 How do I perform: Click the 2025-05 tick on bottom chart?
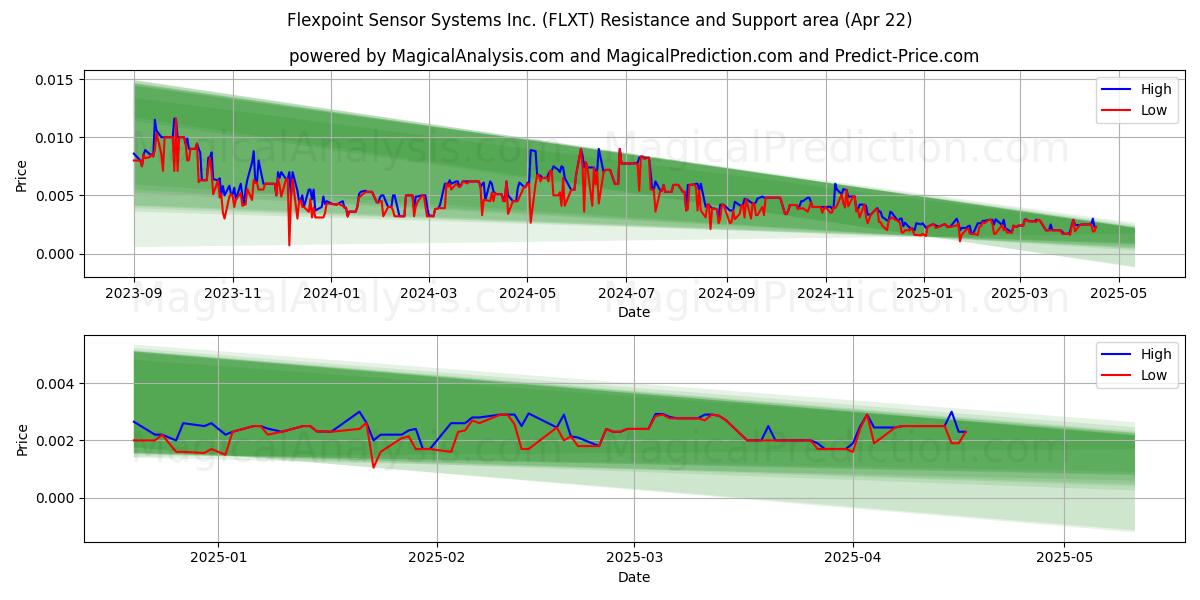(1065, 557)
